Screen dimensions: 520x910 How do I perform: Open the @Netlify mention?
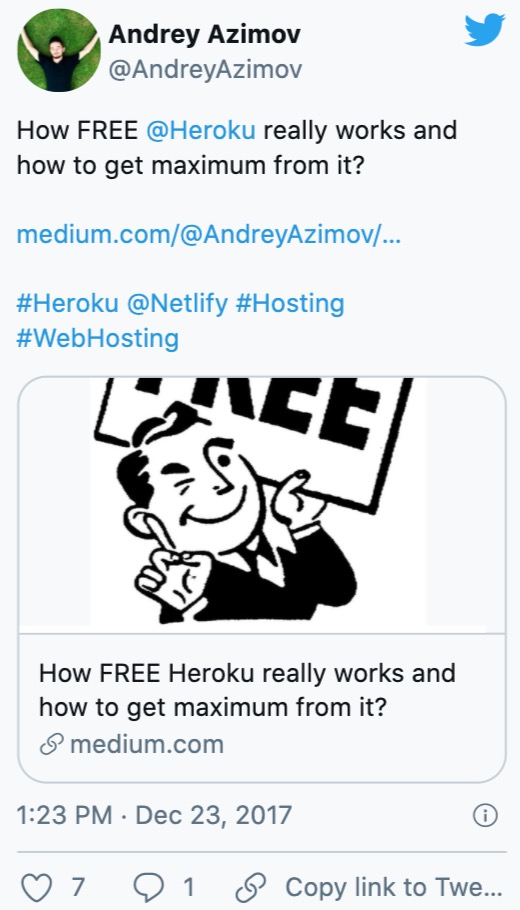click(x=177, y=304)
